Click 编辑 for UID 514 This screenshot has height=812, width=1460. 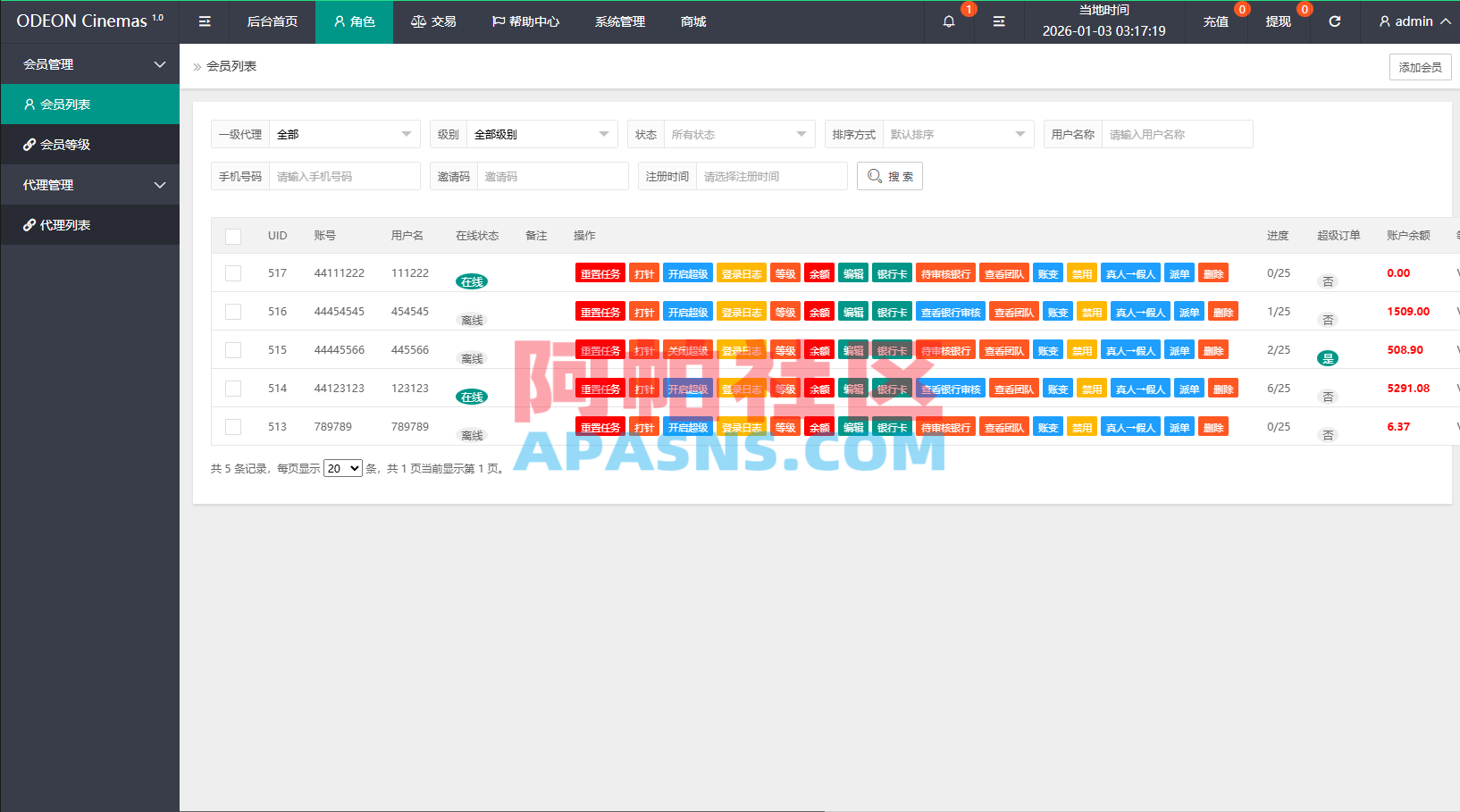[853, 389]
